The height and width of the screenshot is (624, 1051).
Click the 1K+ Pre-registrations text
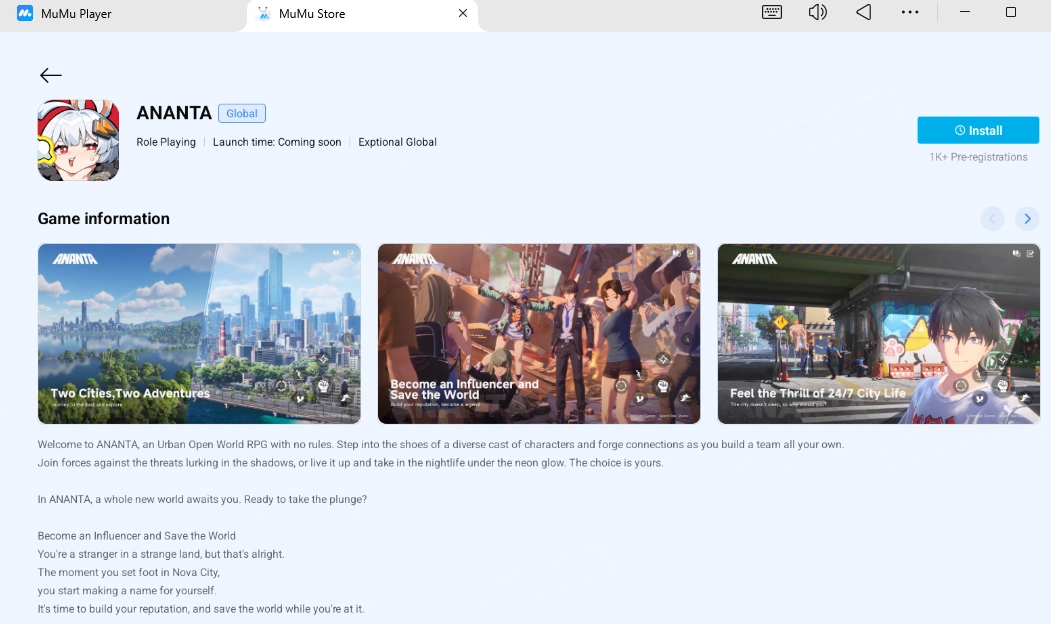[x=978, y=157]
